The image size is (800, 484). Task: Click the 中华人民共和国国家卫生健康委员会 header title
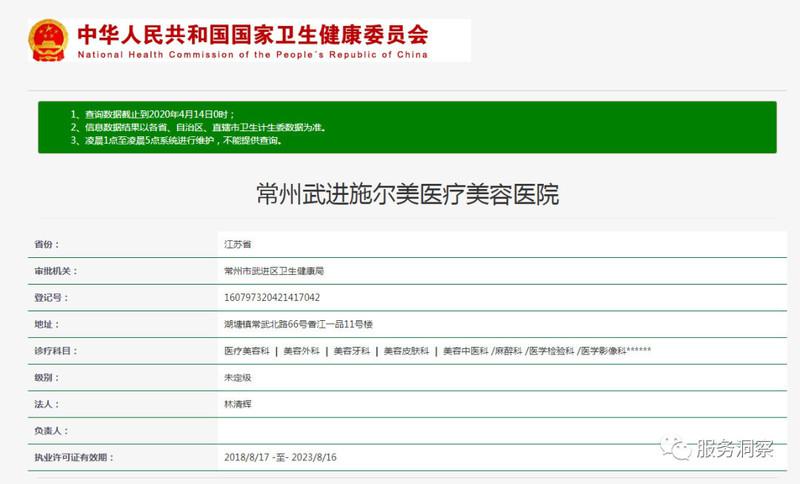pyautogui.click(x=252, y=34)
